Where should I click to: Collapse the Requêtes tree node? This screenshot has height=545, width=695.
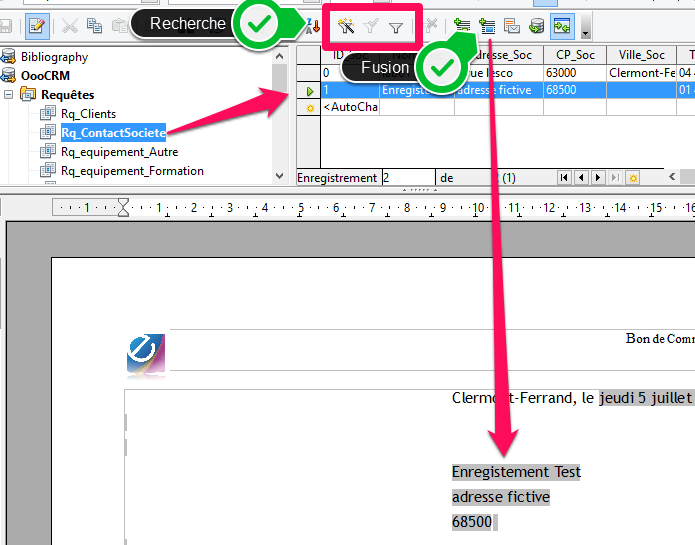[9, 95]
